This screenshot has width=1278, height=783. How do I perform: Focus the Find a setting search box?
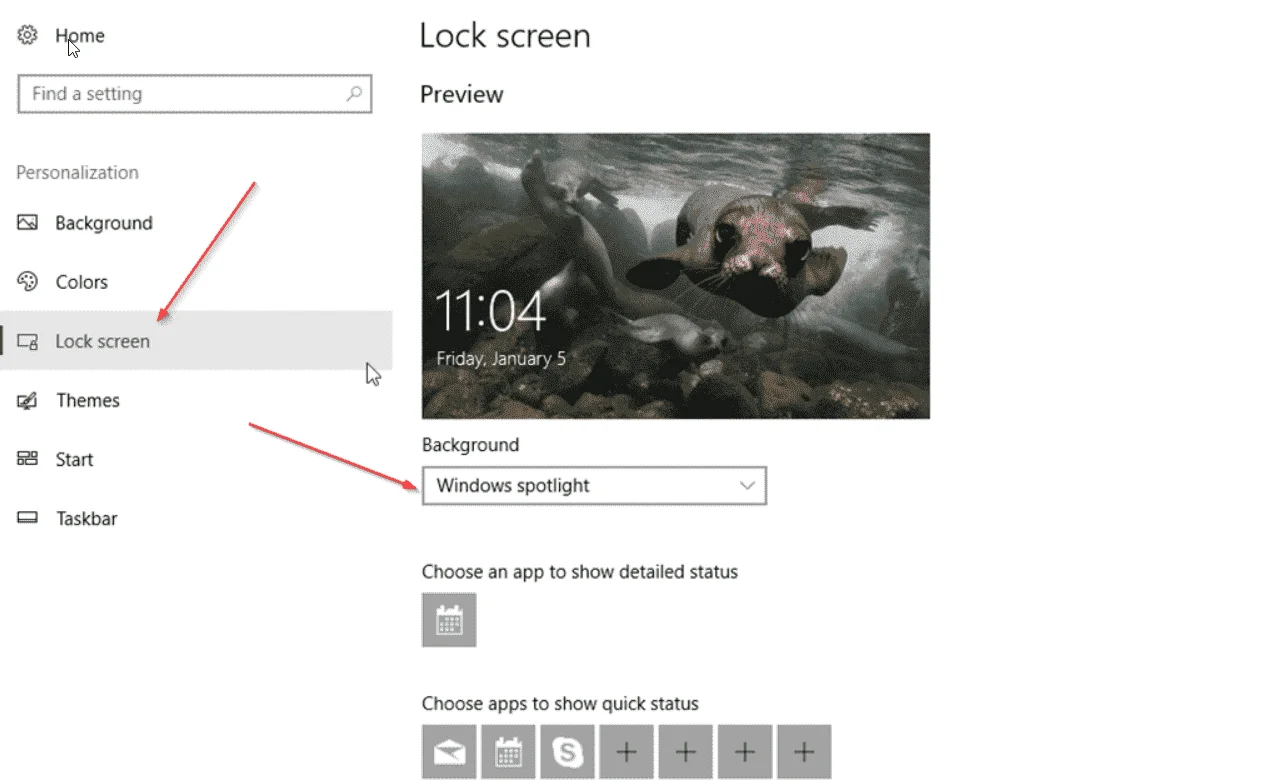(x=195, y=94)
